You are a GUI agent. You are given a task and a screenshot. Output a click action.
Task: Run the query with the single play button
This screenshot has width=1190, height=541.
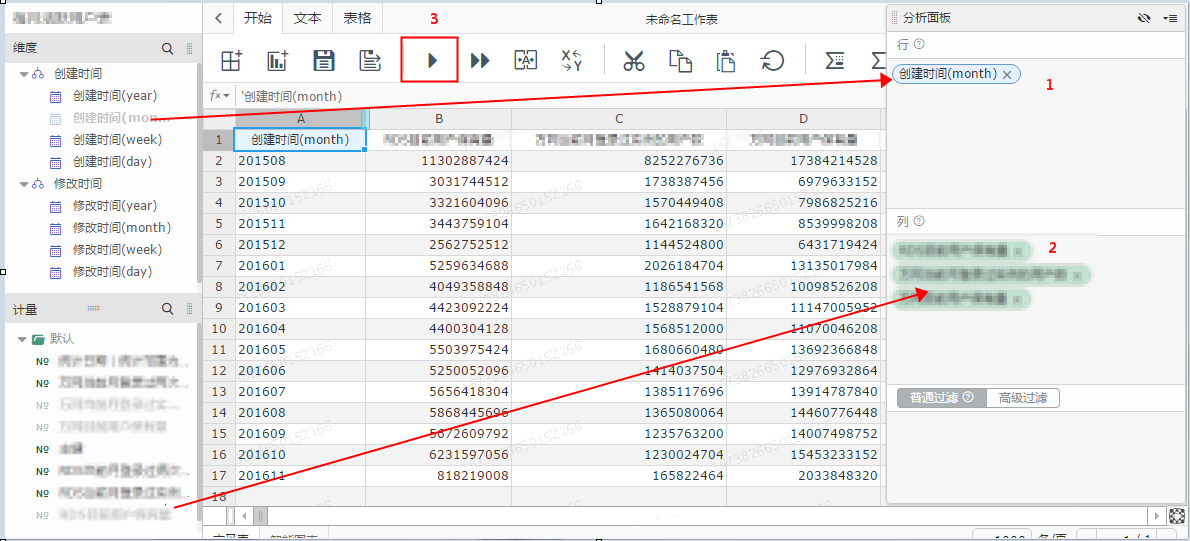tap(433, 61)
